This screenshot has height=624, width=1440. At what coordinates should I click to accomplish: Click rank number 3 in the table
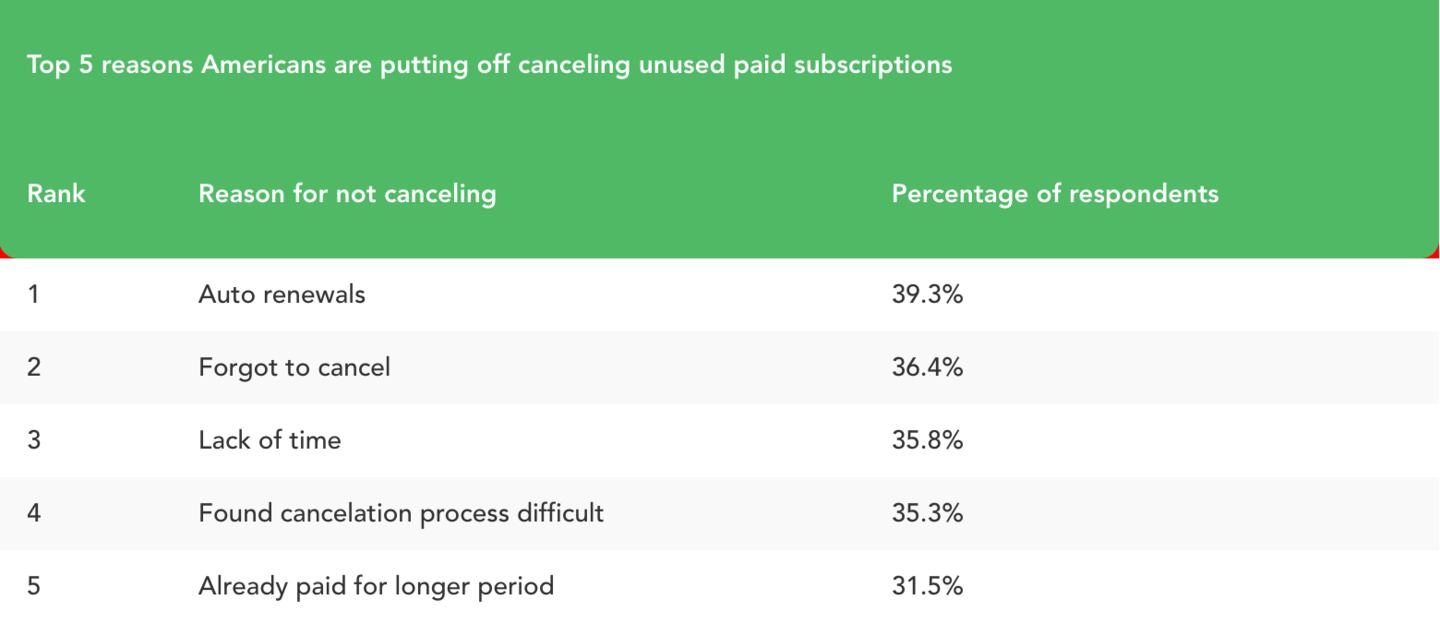coord(34,440)
